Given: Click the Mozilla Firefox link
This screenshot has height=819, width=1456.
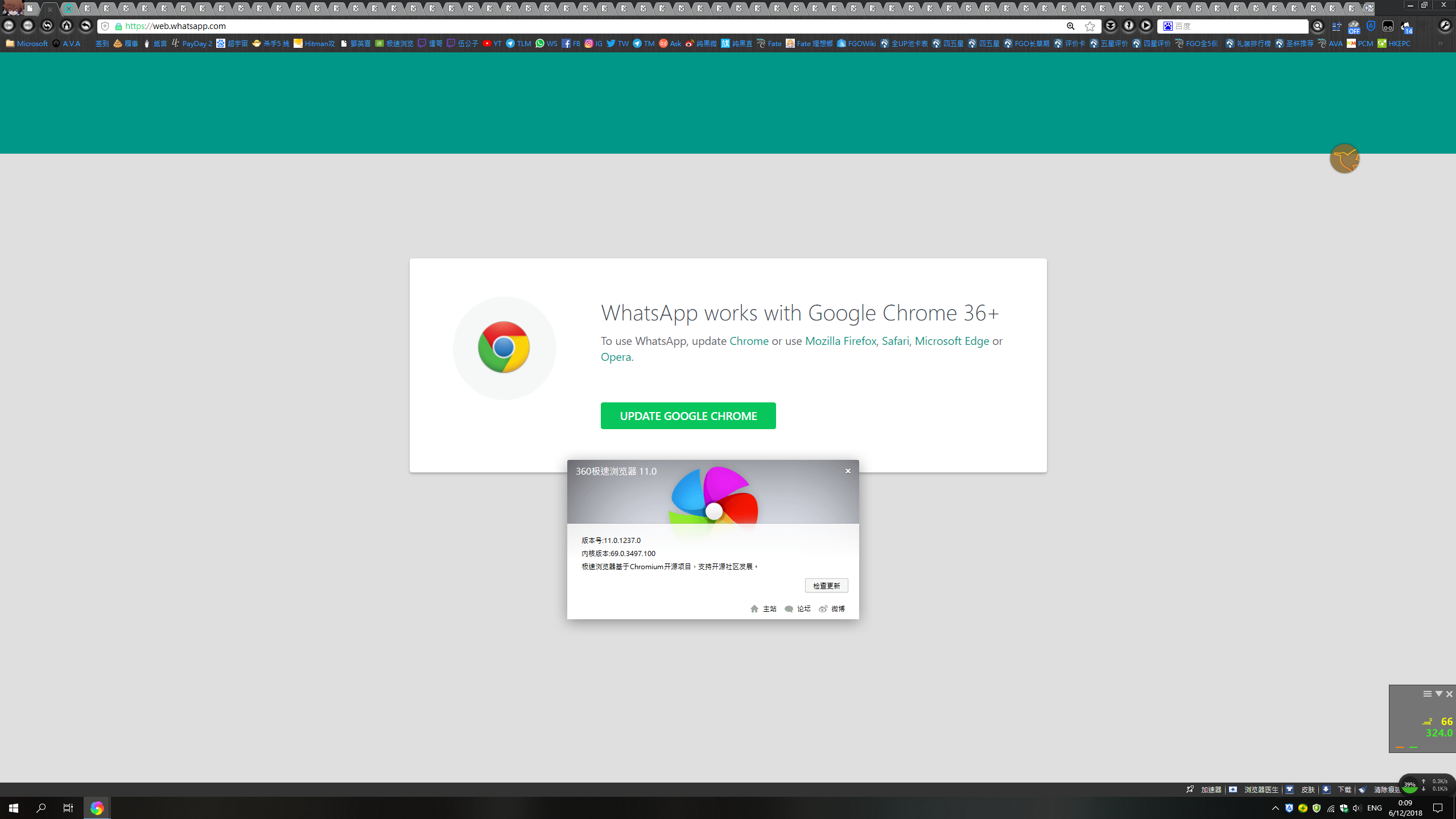Looking at the screenshot, I should tap(840, 340).
